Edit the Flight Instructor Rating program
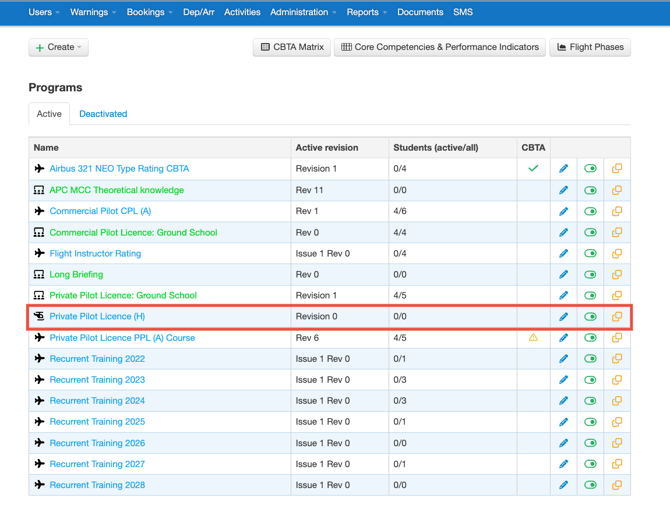670x509 pixels. coord(563,253)
